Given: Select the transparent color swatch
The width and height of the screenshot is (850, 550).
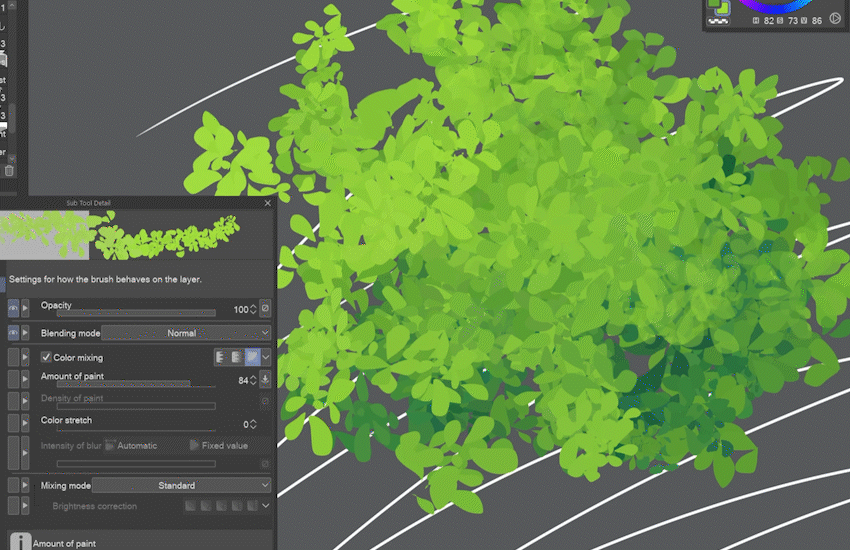Looking at the screenshot, I should 718,21.
